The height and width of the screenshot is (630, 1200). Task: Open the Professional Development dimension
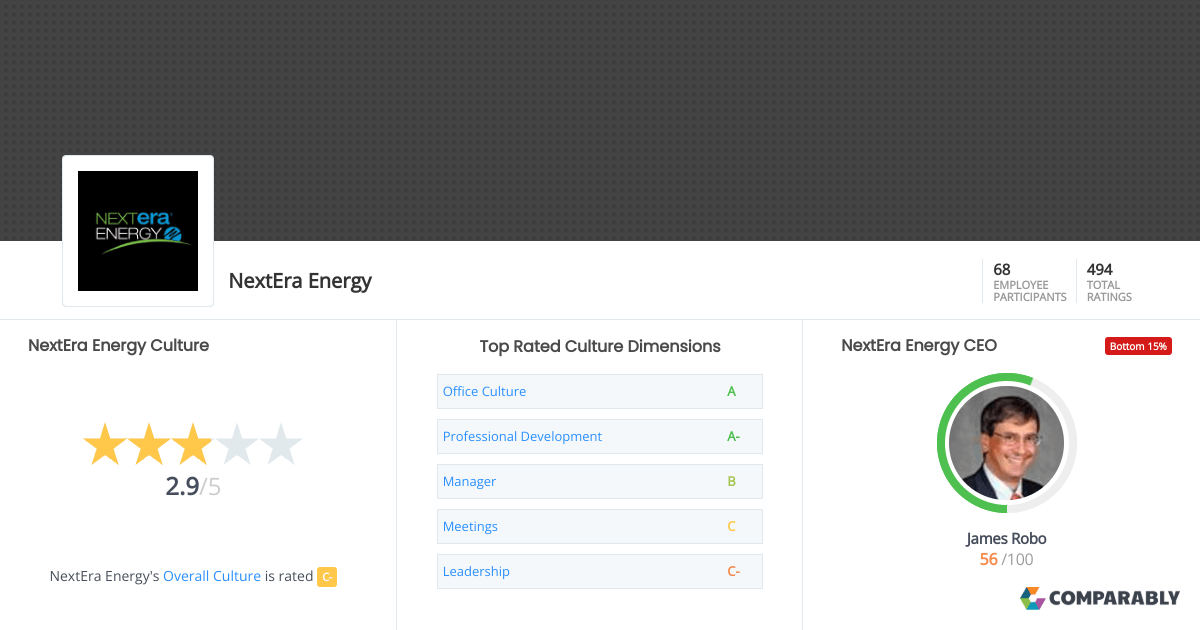point(522,436)
